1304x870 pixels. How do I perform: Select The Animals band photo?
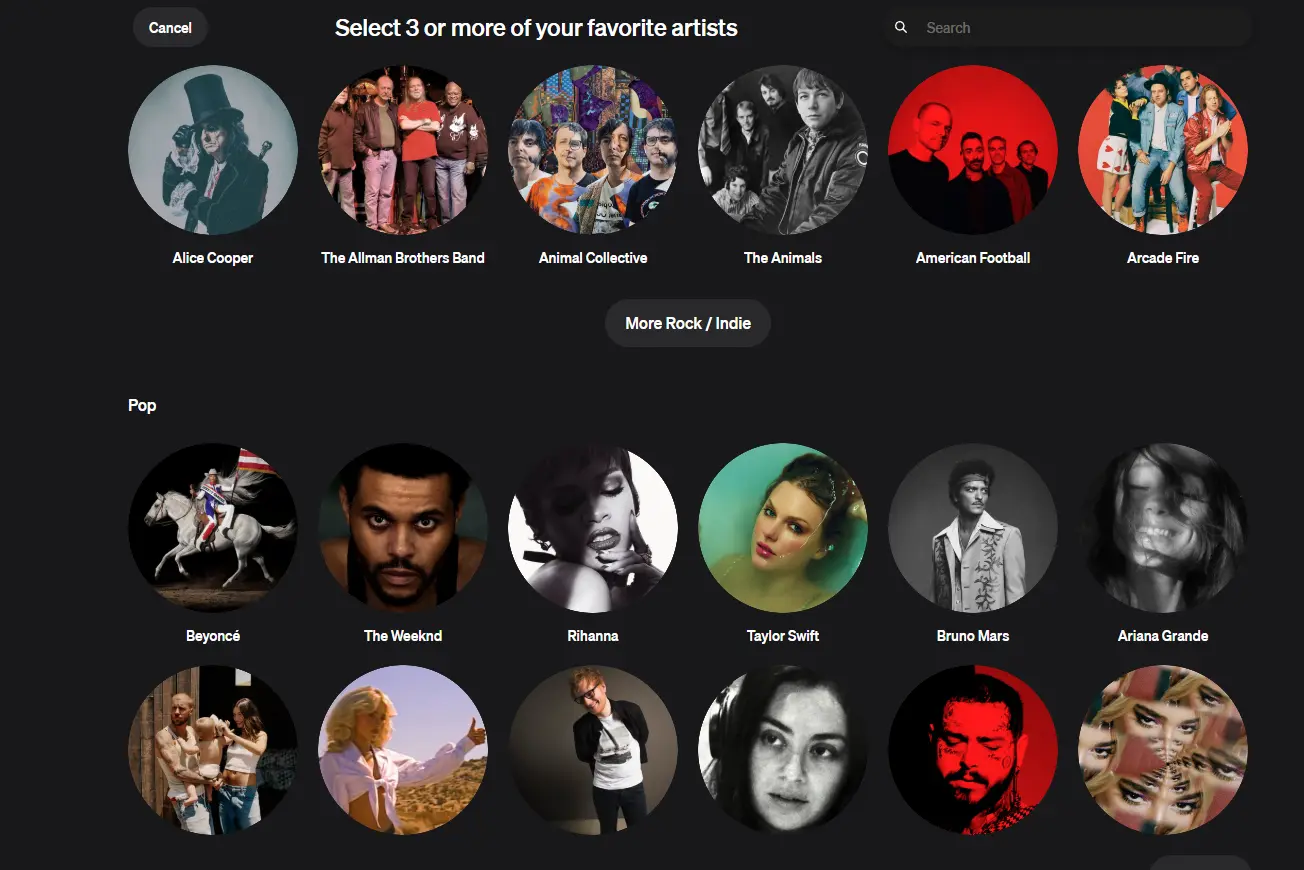coord(783,150)
